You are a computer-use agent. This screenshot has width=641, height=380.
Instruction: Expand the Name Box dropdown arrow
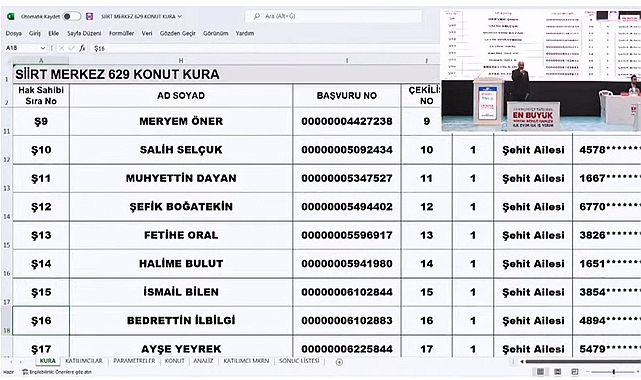[x=43, y=48]
